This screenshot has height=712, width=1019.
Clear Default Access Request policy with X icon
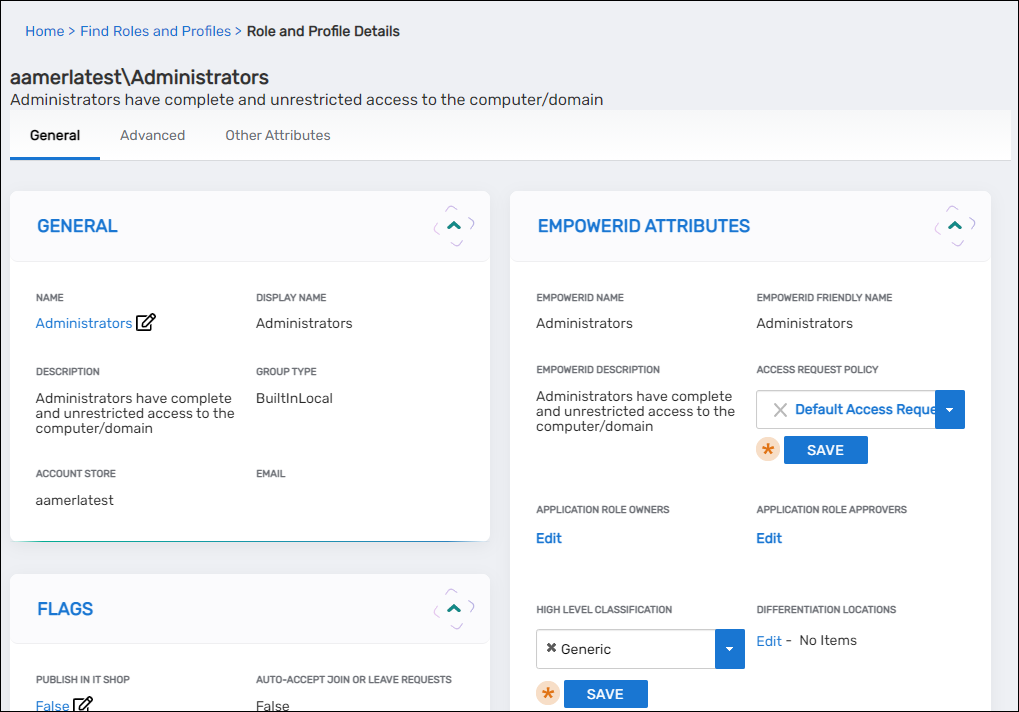(x=780, y=410)
